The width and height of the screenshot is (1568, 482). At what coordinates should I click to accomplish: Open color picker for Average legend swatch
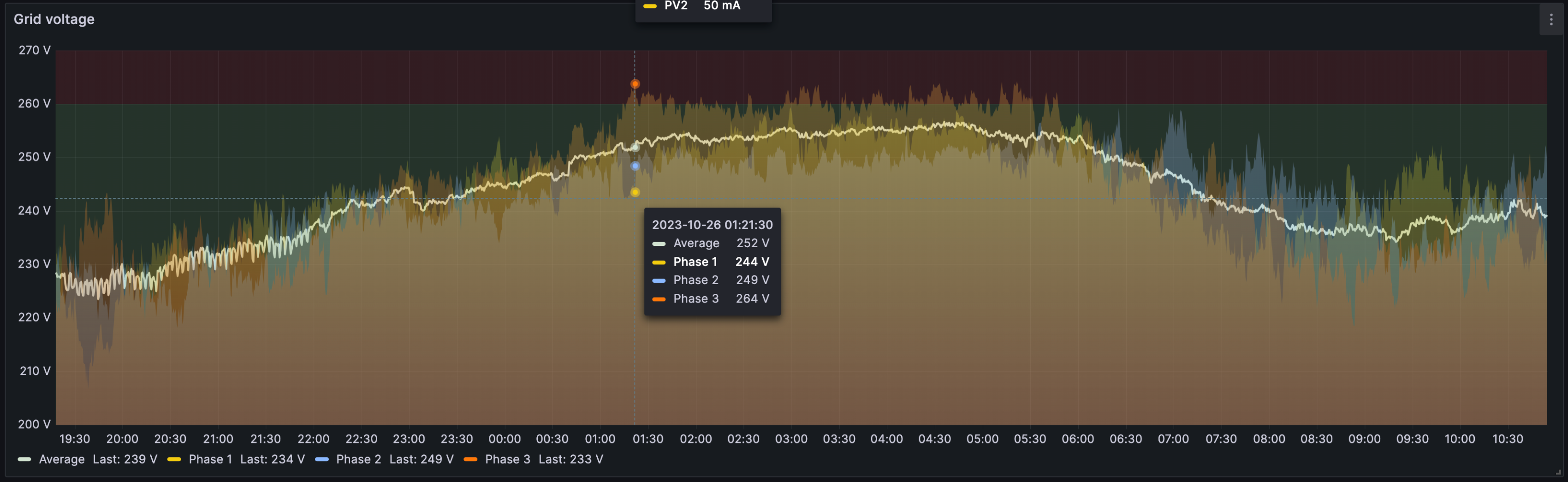click(25, 459)
